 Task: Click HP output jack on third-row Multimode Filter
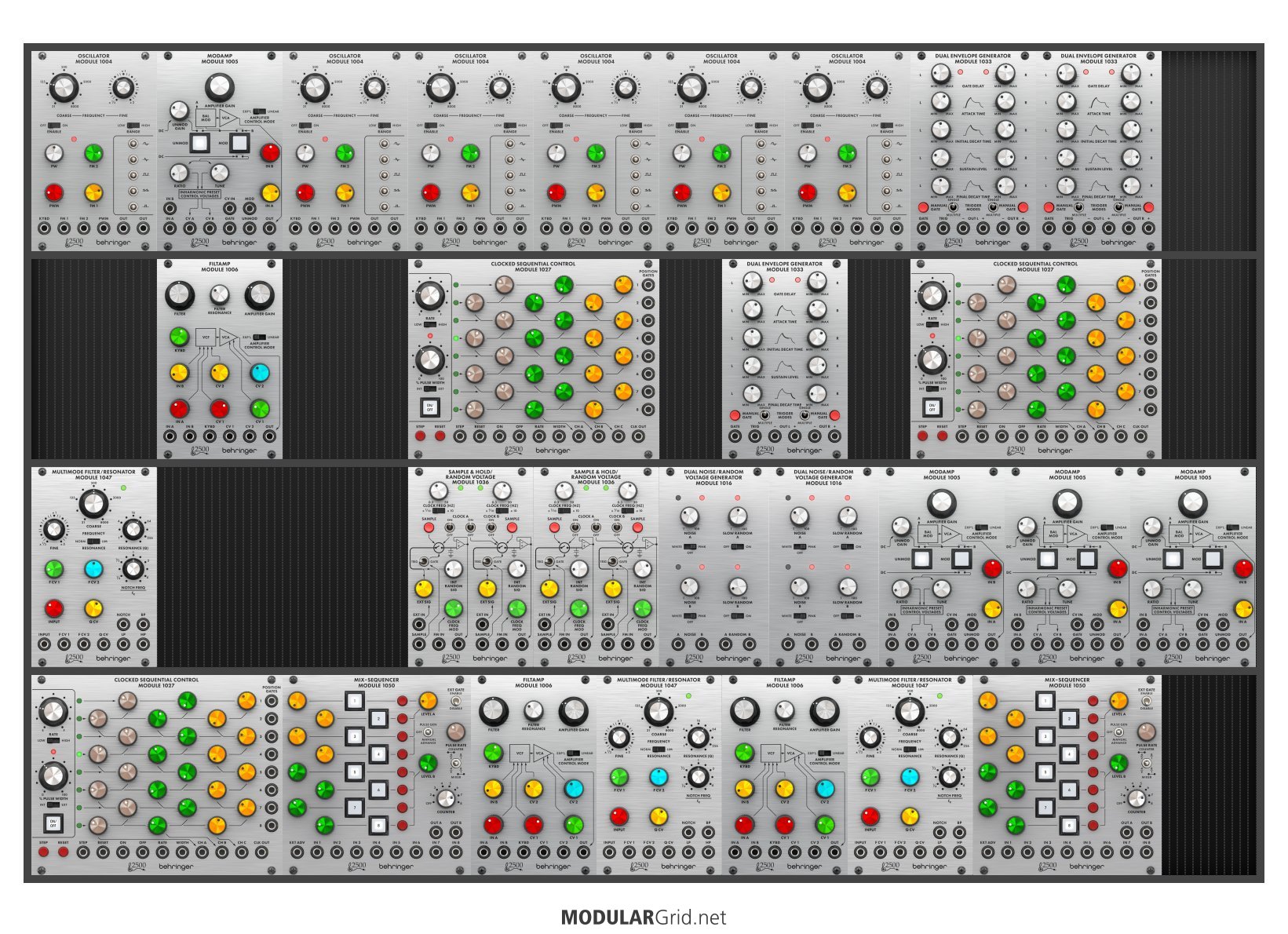143,644
